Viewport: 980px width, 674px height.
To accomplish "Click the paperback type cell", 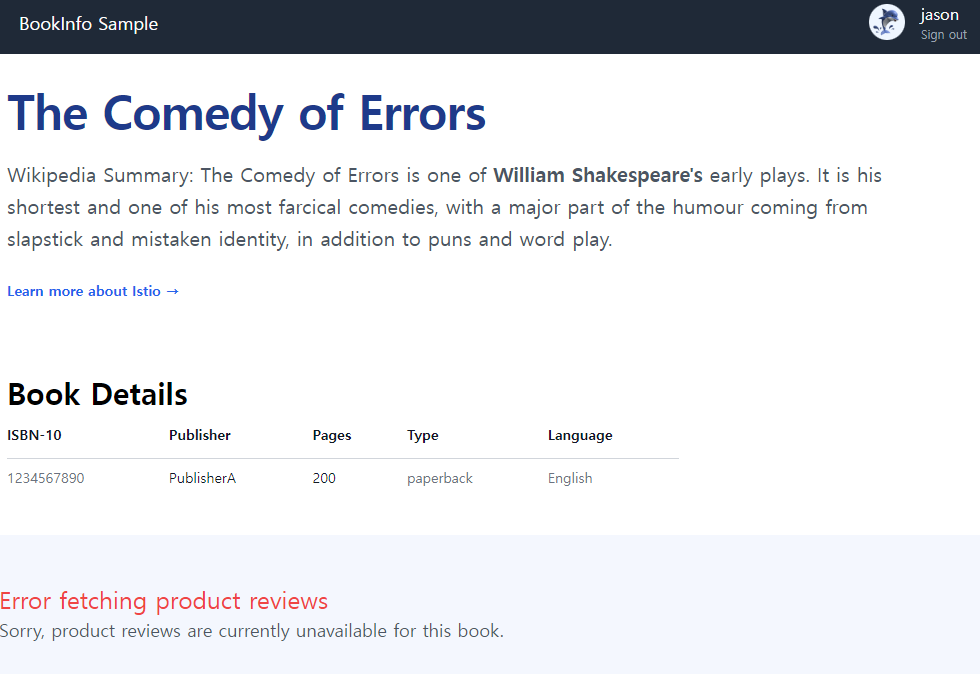I will tap(440, 478).
